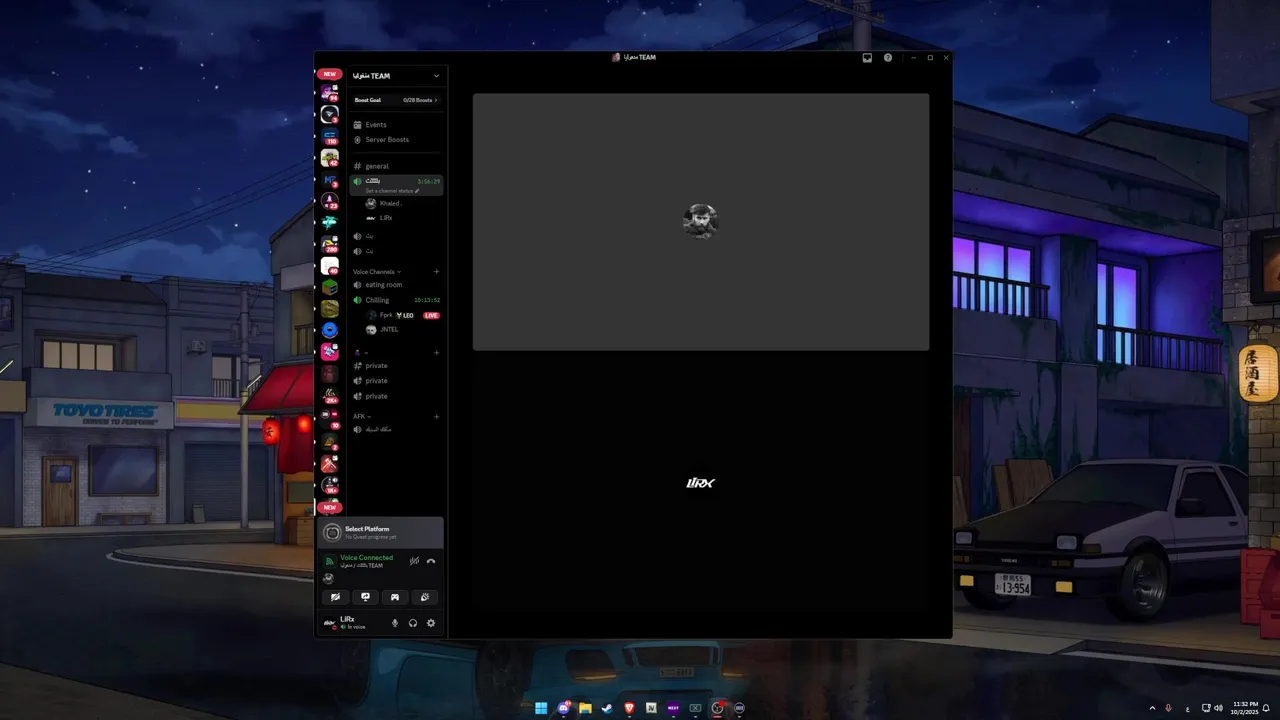Toggle noise suppression icon
Viewport: 1280px width, 720px height.
pos(414,561)
